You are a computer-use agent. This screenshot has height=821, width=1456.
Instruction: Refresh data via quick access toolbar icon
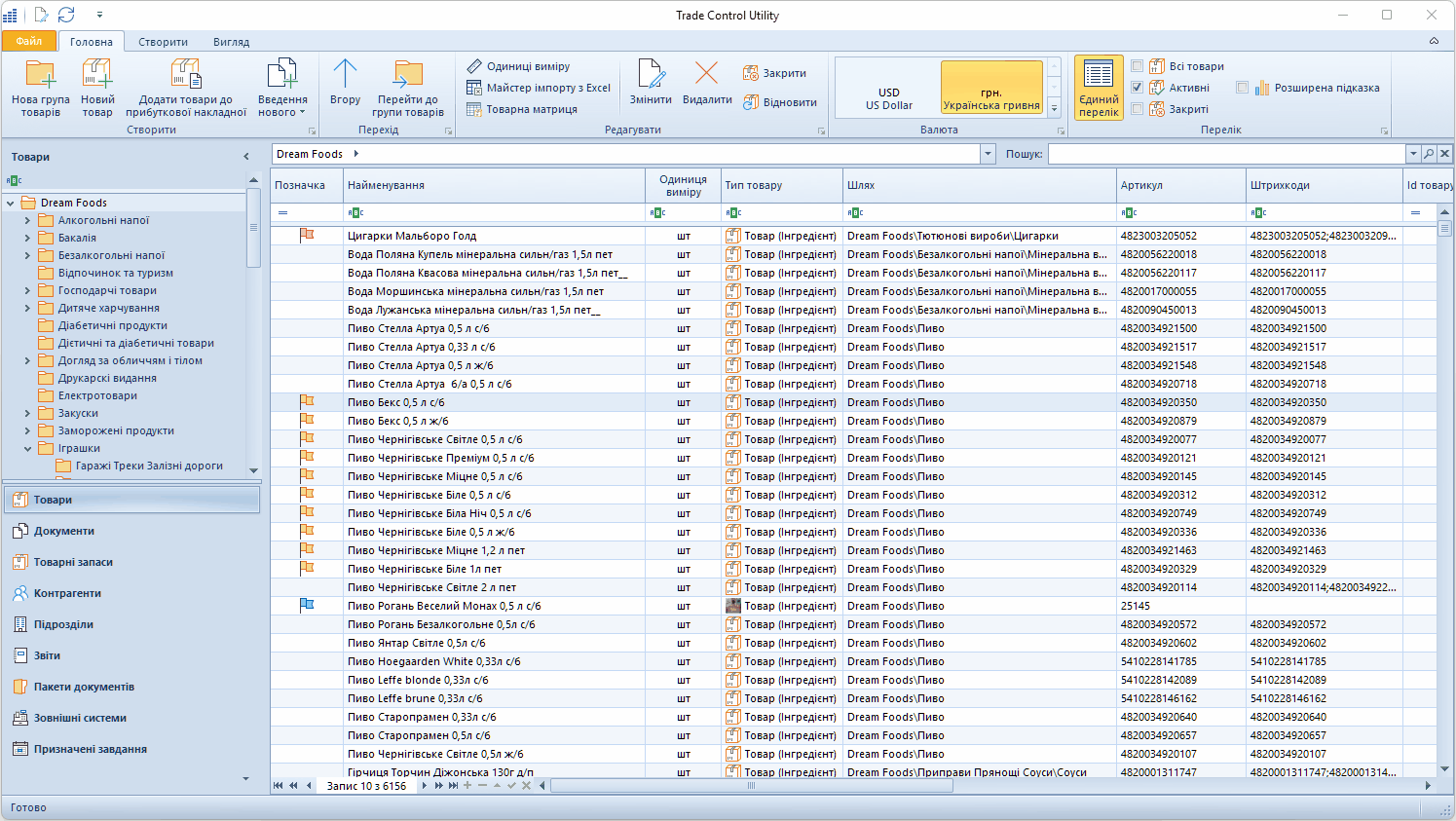pos(65,15)
